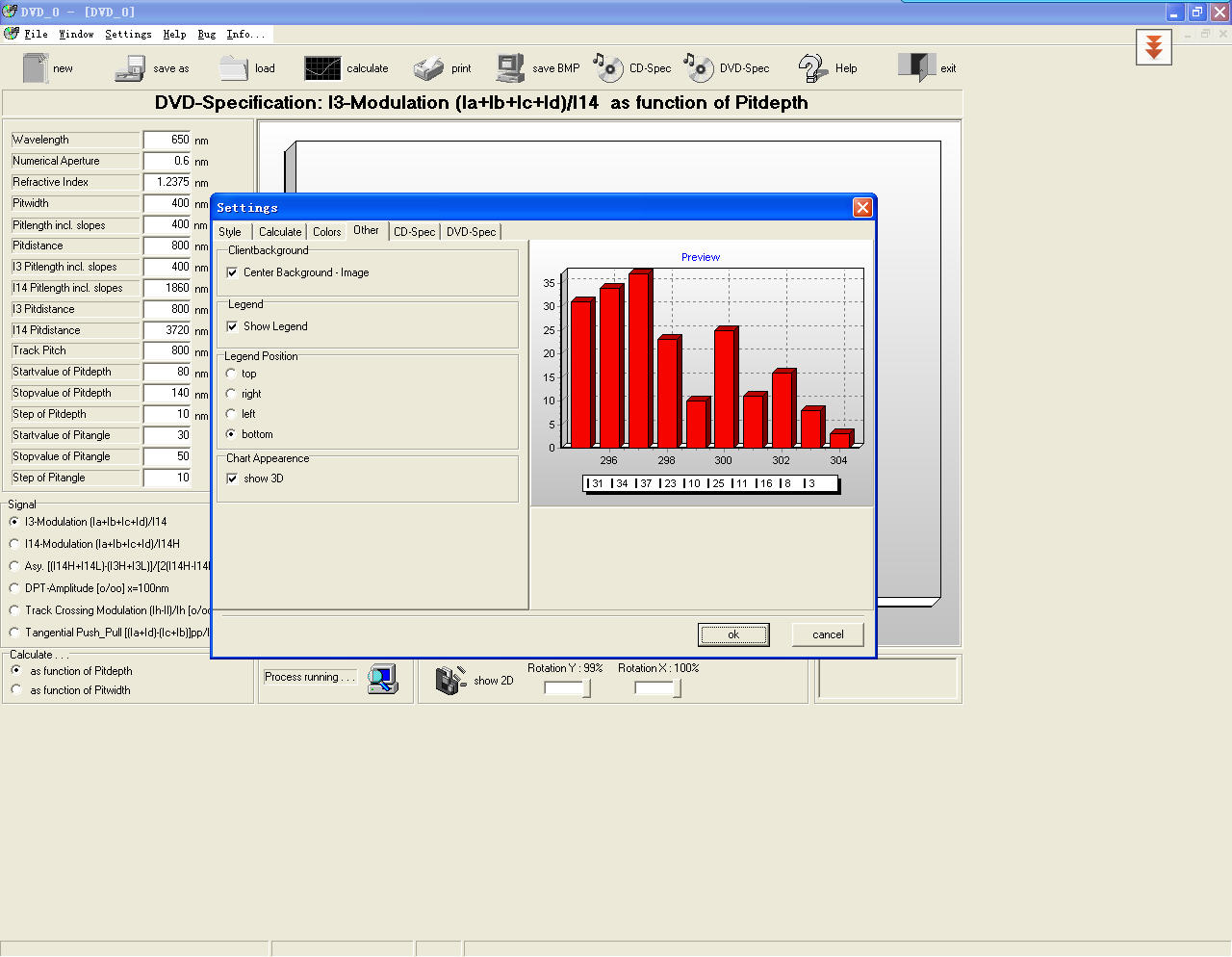Viewport: 1232px width, 957px height.
Task: Click the Process running computer icon
Action: coord(382,679)
